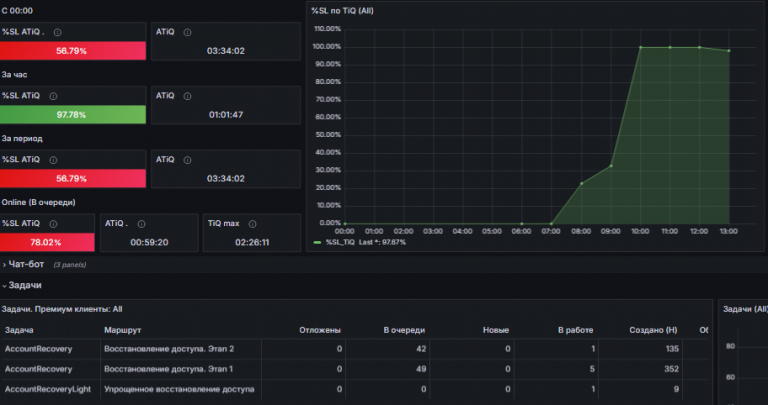
Task: Click the 100.00% y-axis label on chart
Action: point(327,47)
